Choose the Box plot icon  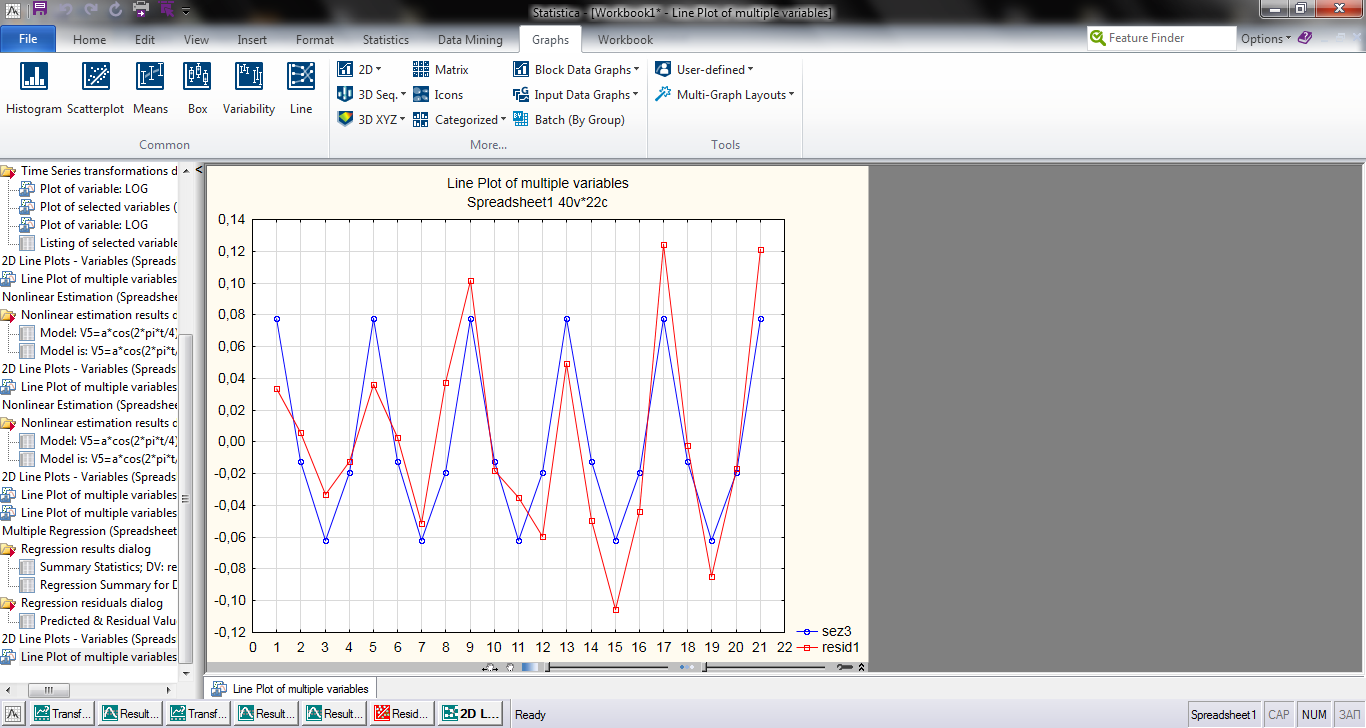pyautogui.click(x=198, y=77)
